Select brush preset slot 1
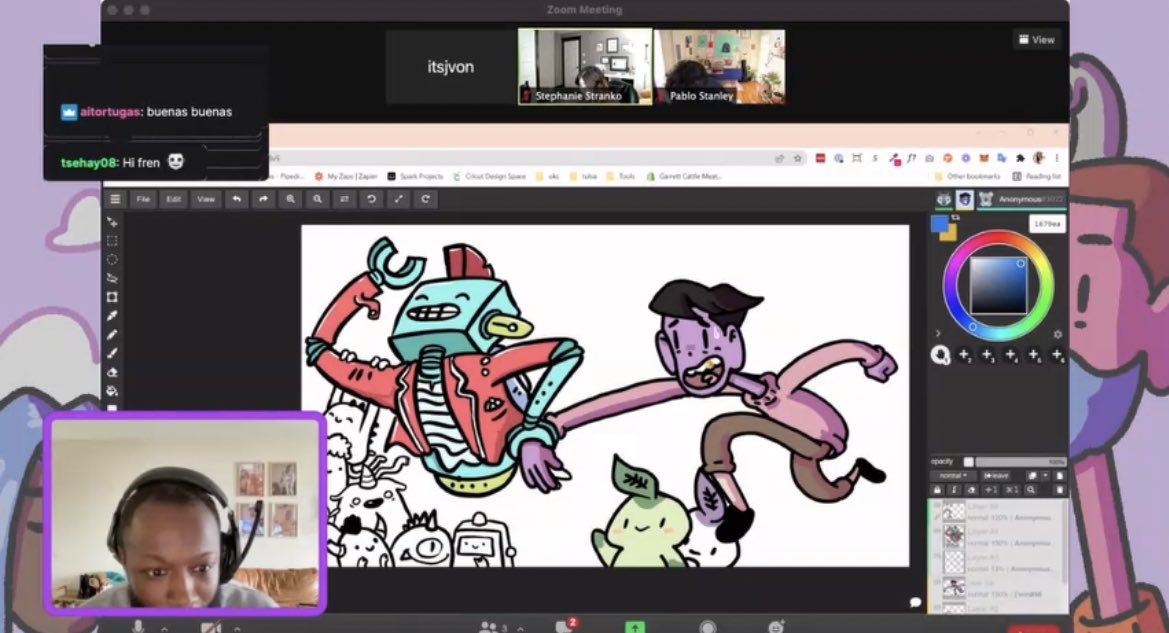This screenshot has height=633, width=1169. [x=941, y=355]
